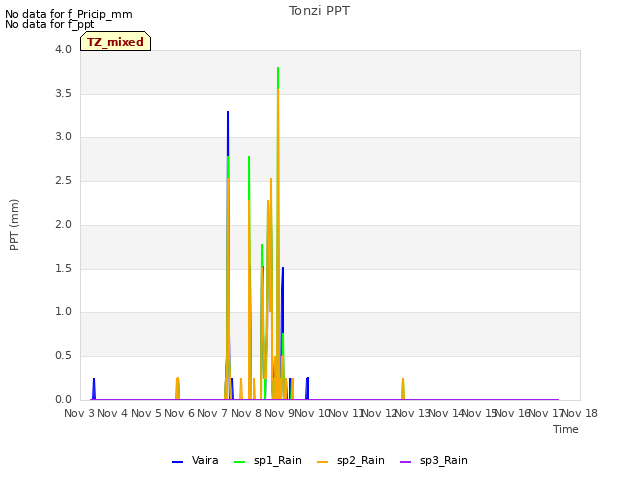
Task: Click the blue Vaira legend swatch
Action: tap(178, 462)
